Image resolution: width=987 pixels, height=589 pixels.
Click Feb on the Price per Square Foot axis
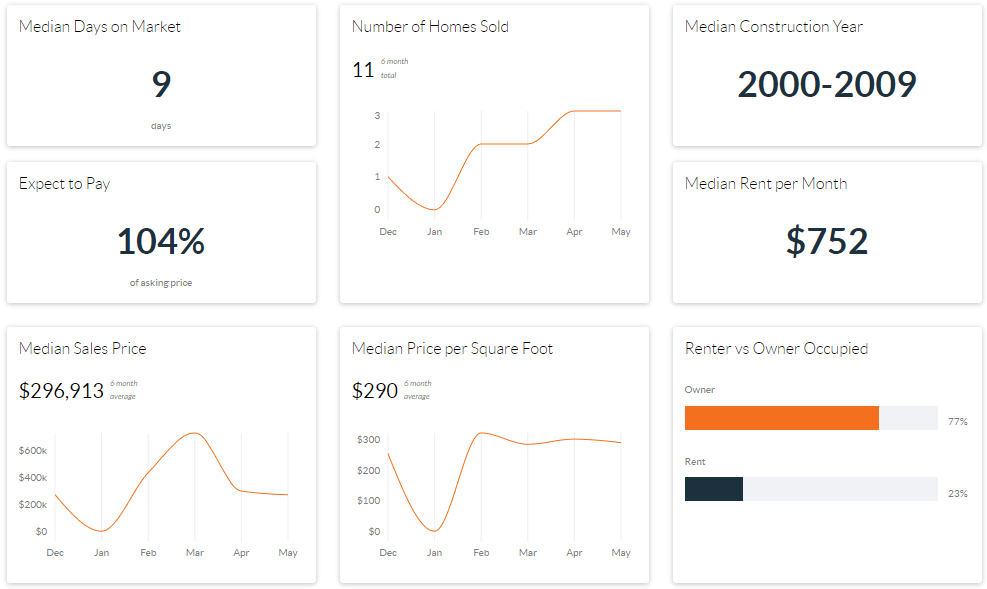[481, 553]
